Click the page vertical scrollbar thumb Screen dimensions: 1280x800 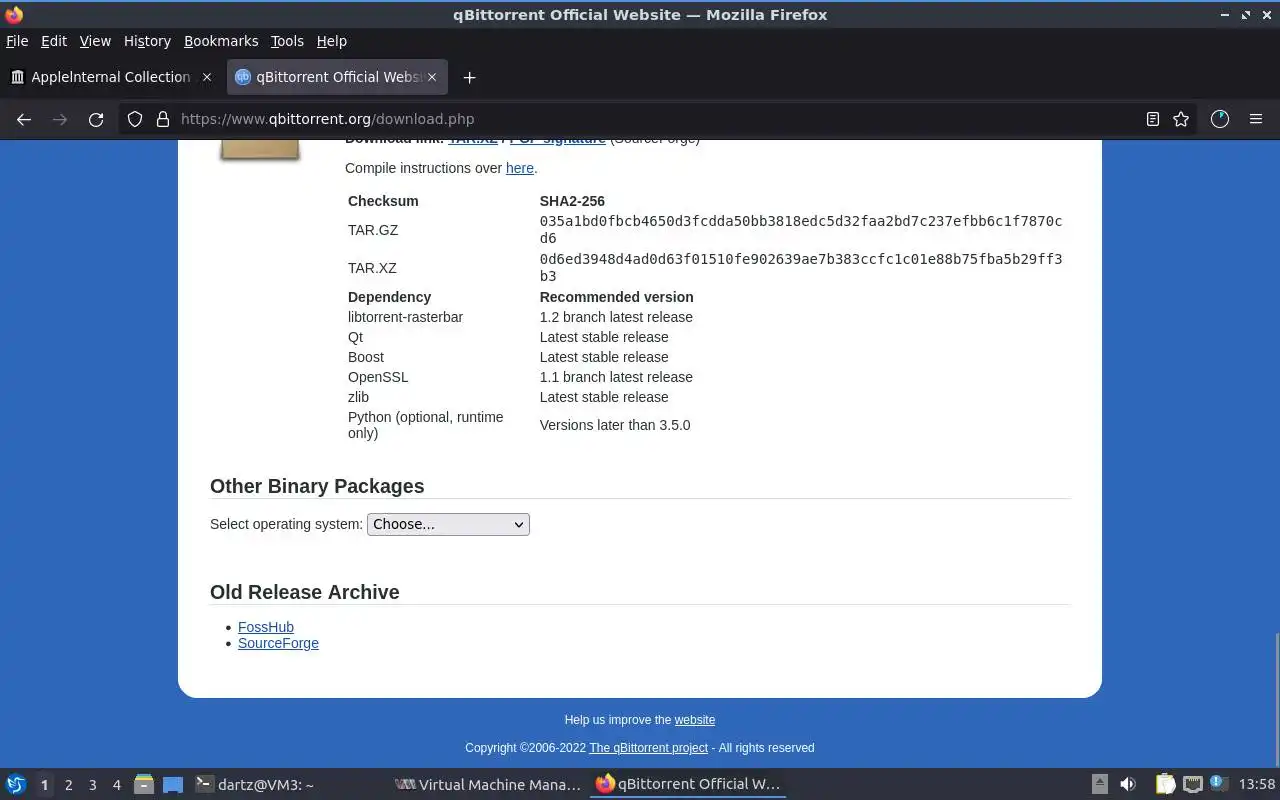pyautogui.click(x=1275, y=700)
